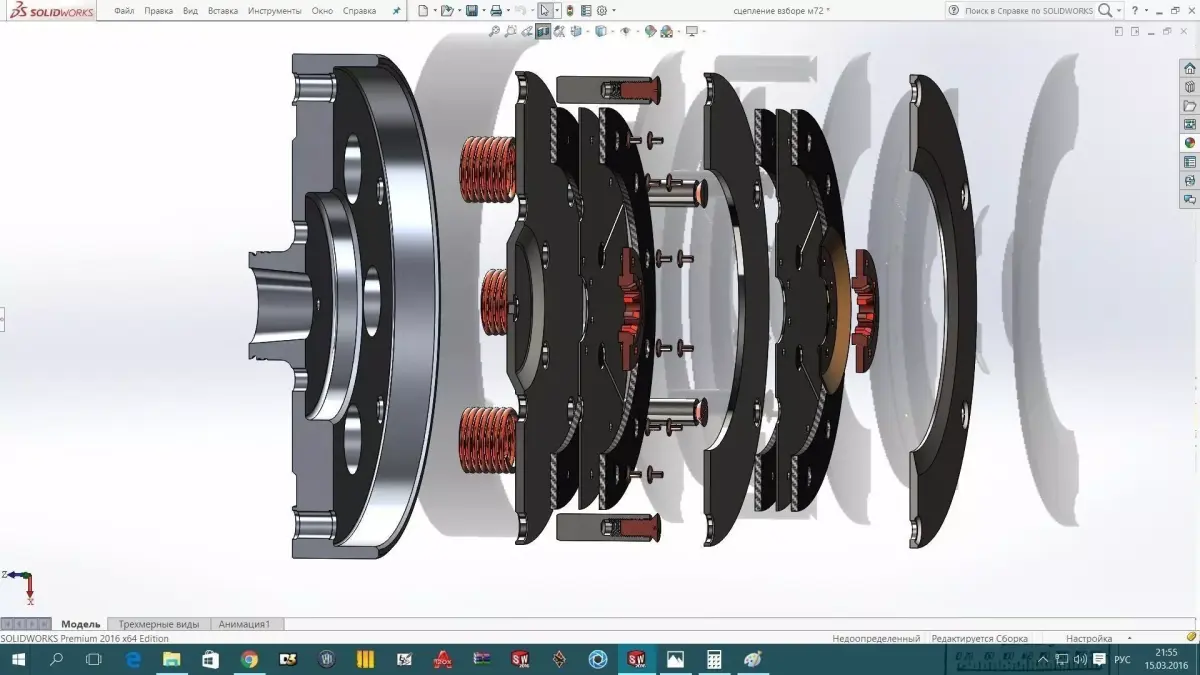
Task: Click the Настройка status bar button
Action: point(1089,638)
